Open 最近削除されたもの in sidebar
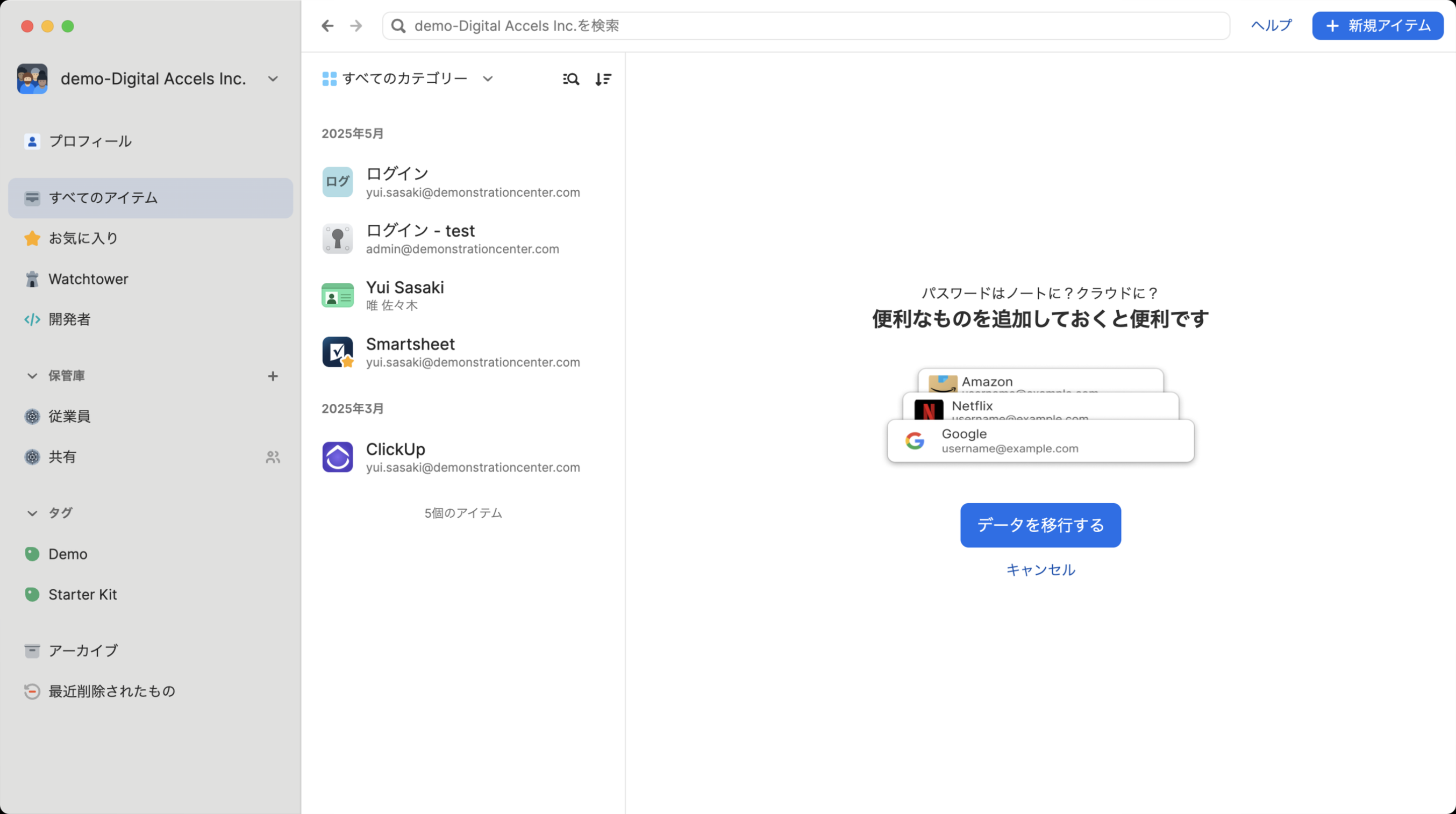1456x814 pixels. click(x=111, y=691)
